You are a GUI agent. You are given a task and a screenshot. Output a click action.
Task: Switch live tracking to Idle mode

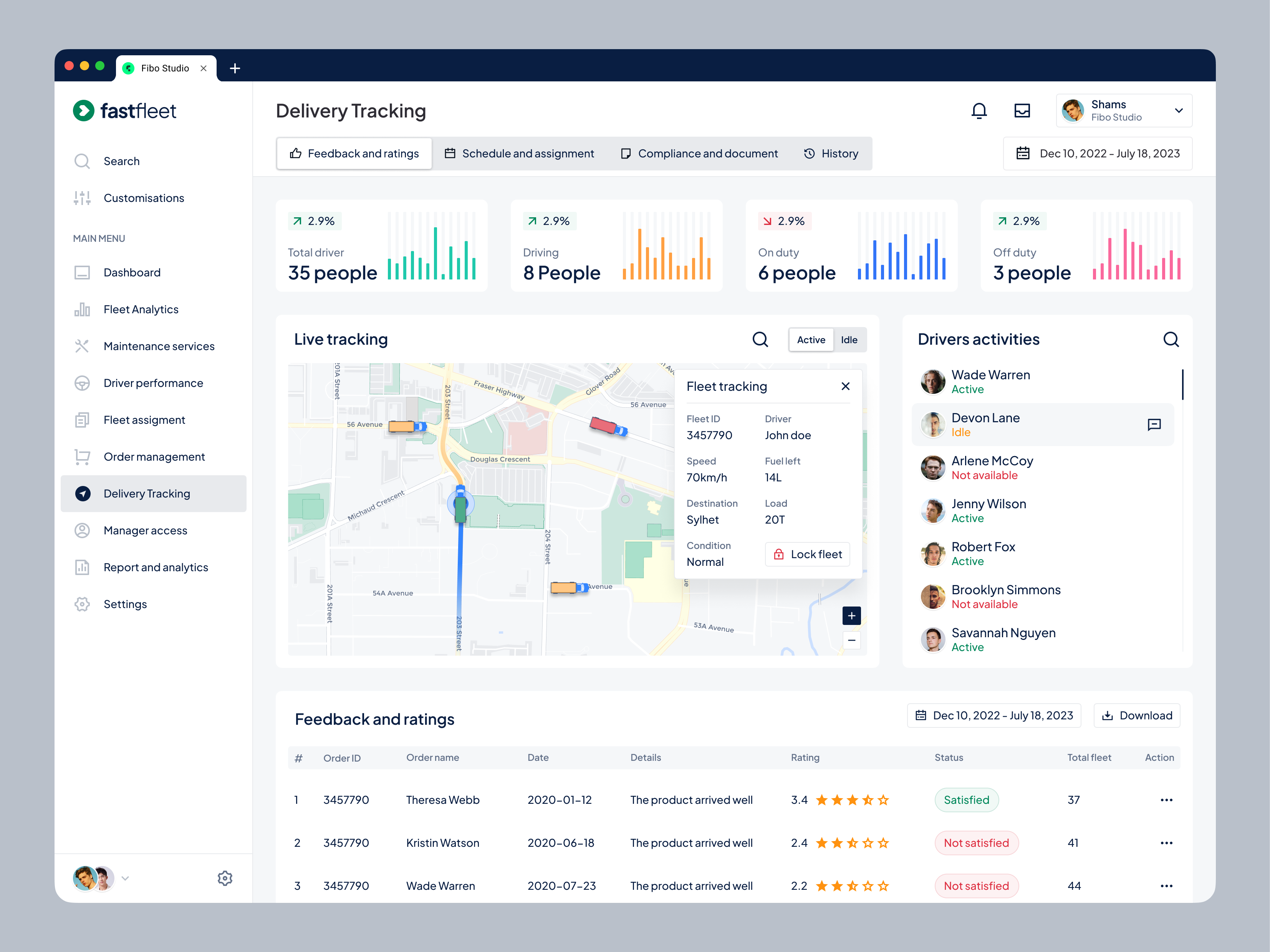coord(849,339)
